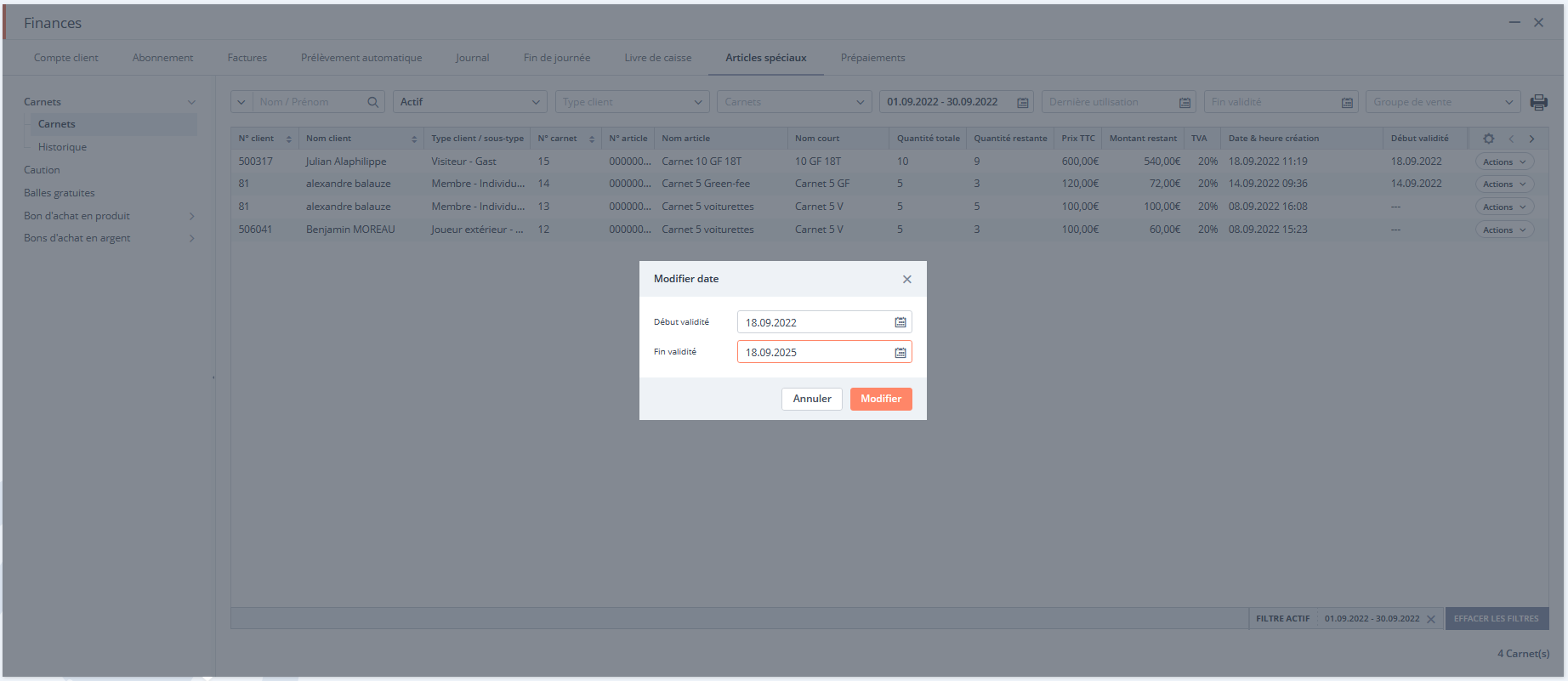Click the Quantité restante column header
Screen dimensions: 1568x681
tap(1010, 139)
